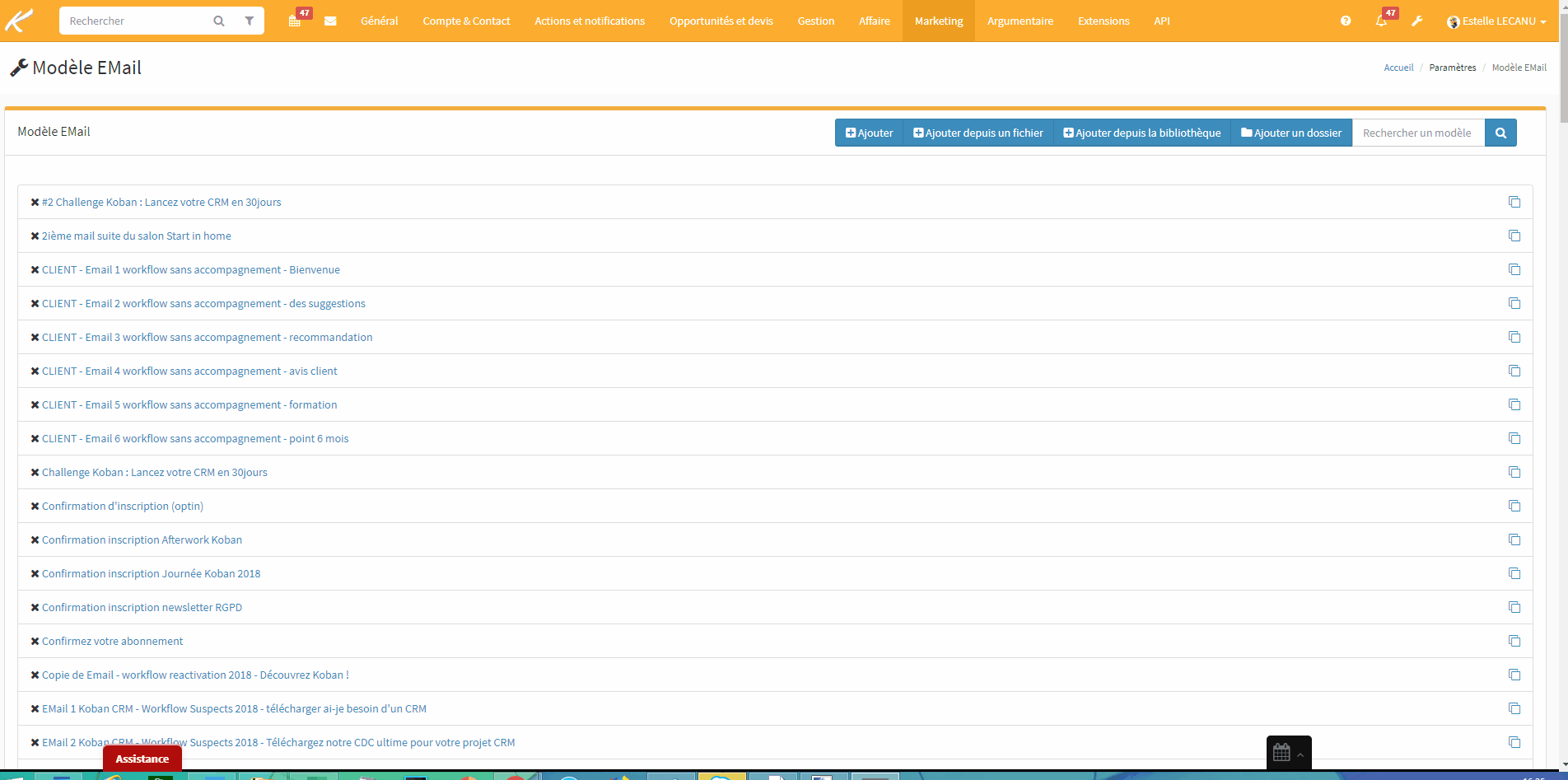Click the Rechercher global search field
Screen dimensions: 1568x780
pyautogui.click(x=136, y=21)
